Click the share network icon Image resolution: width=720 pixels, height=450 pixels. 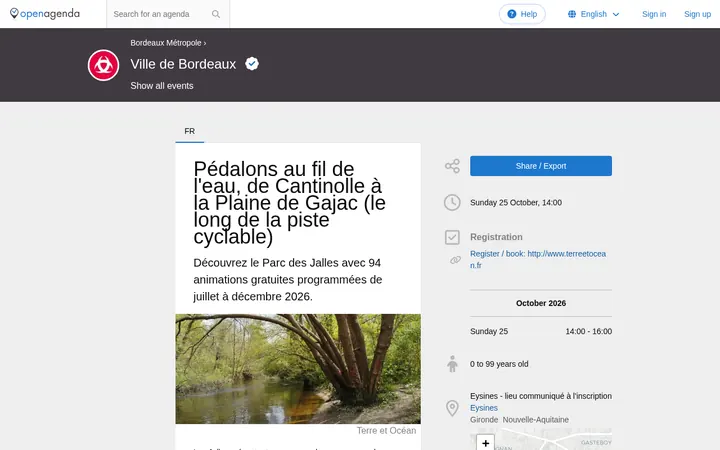(452, 166)
